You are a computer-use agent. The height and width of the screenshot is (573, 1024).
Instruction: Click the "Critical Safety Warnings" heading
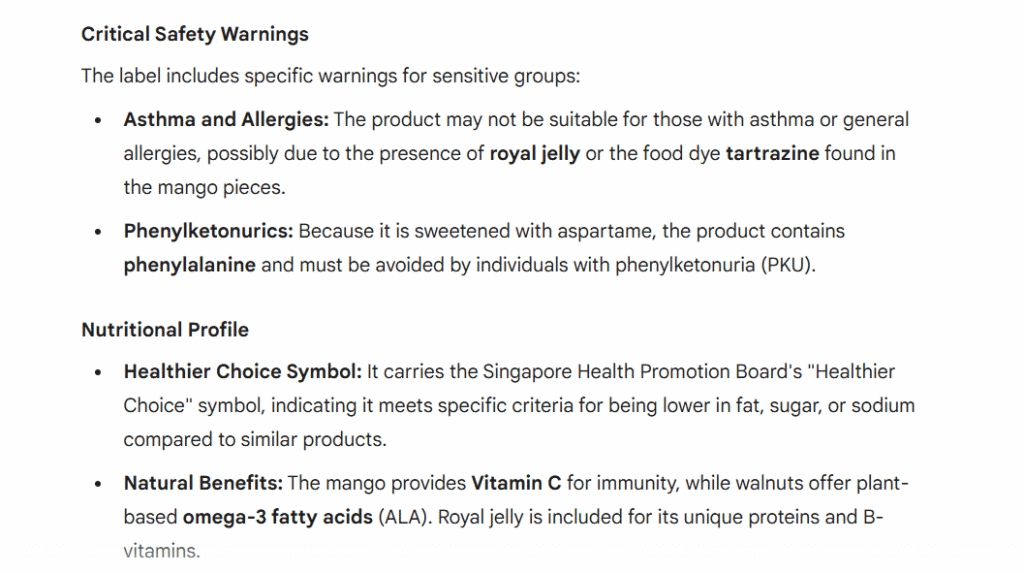195,34
